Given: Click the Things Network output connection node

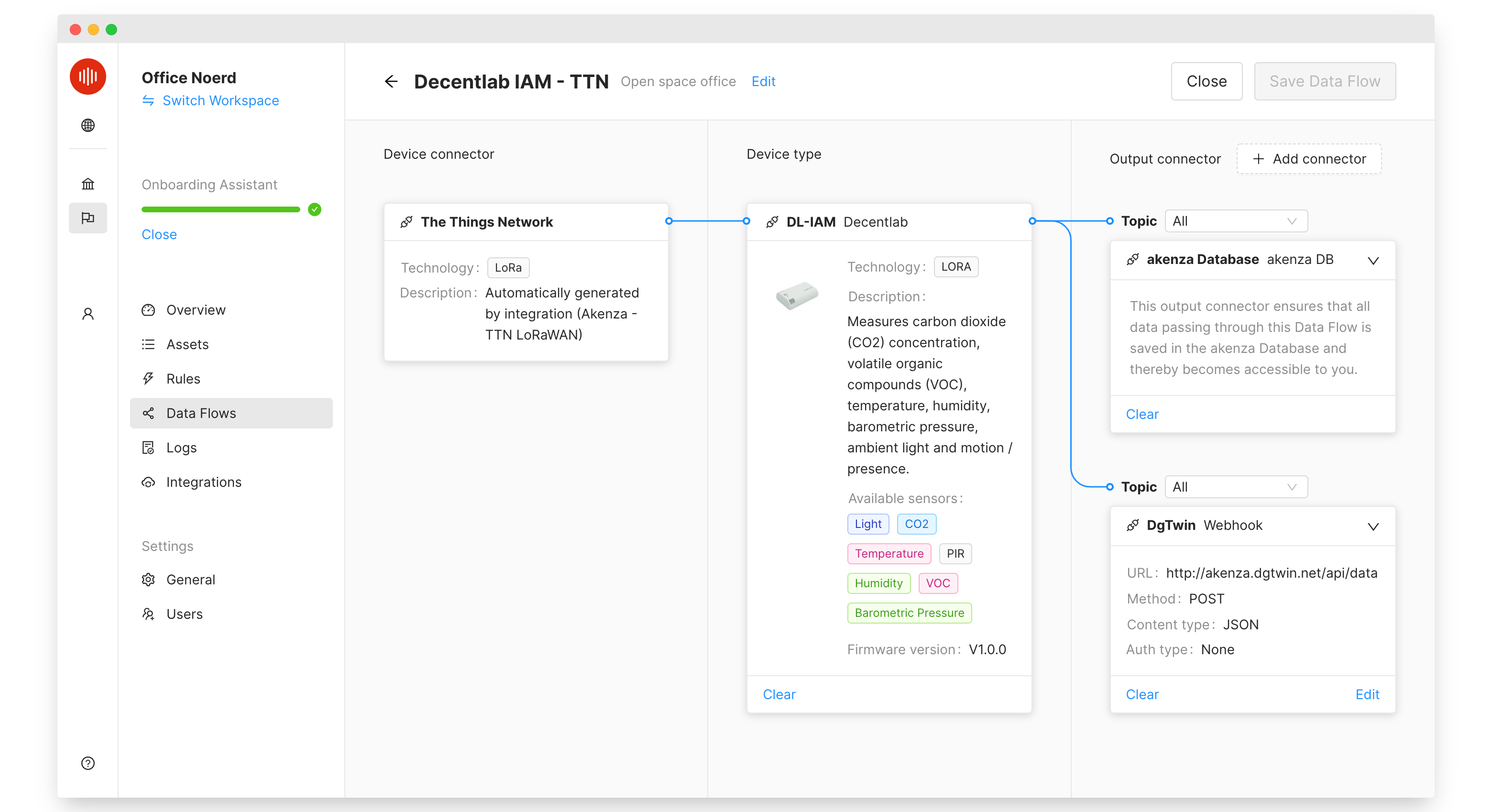Looking at the screenshot, I should (669, 220).
